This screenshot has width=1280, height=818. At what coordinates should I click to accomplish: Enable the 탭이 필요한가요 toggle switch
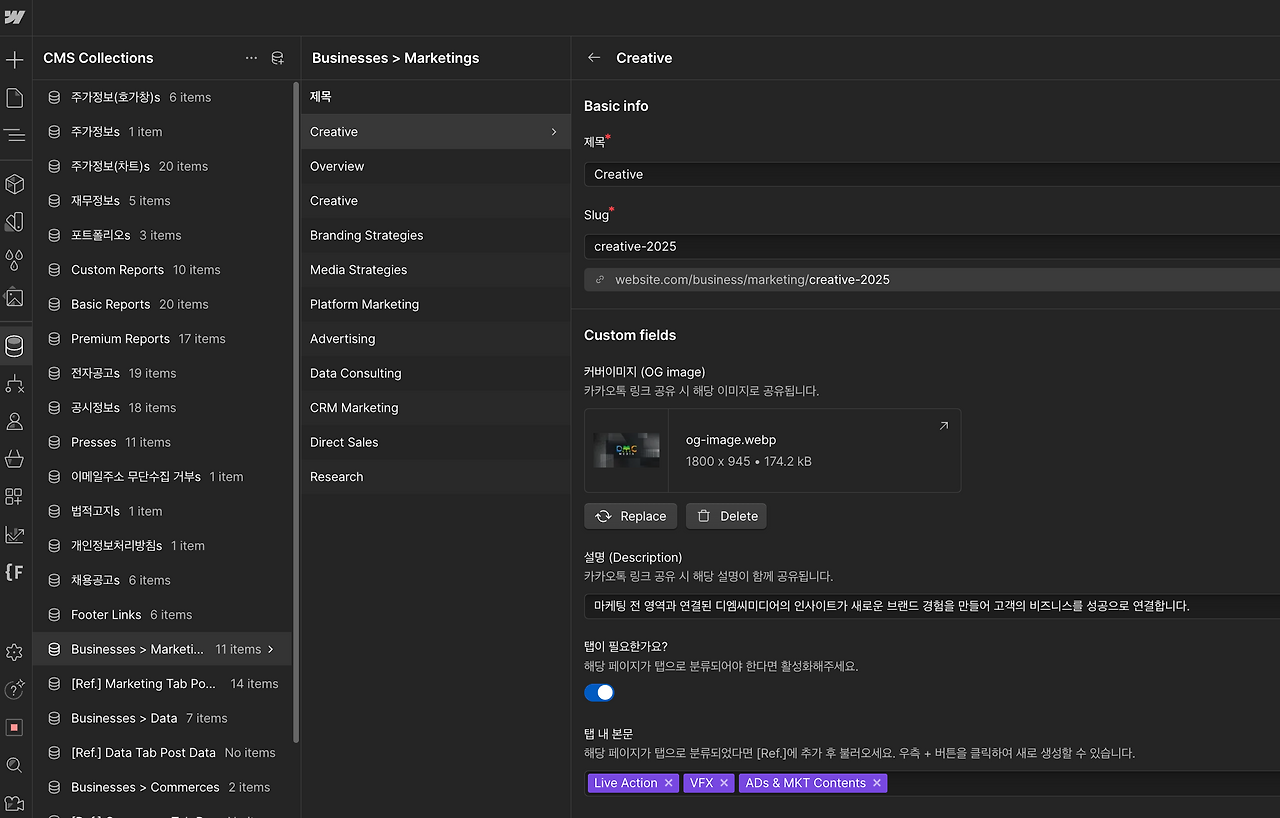[598, 692]
